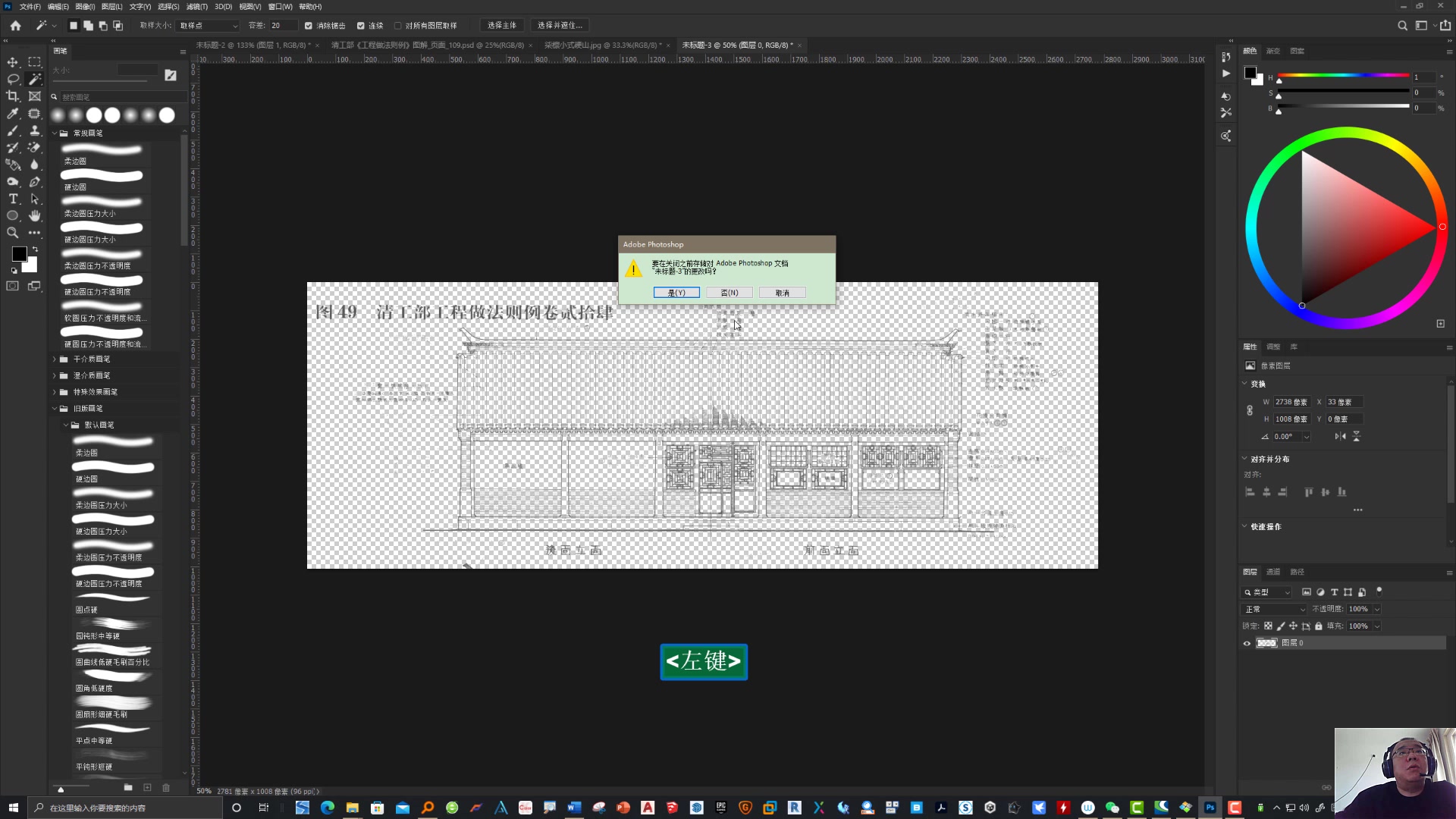
Task: Select the Eyedropper tool
Action: [x=13, y=113]
